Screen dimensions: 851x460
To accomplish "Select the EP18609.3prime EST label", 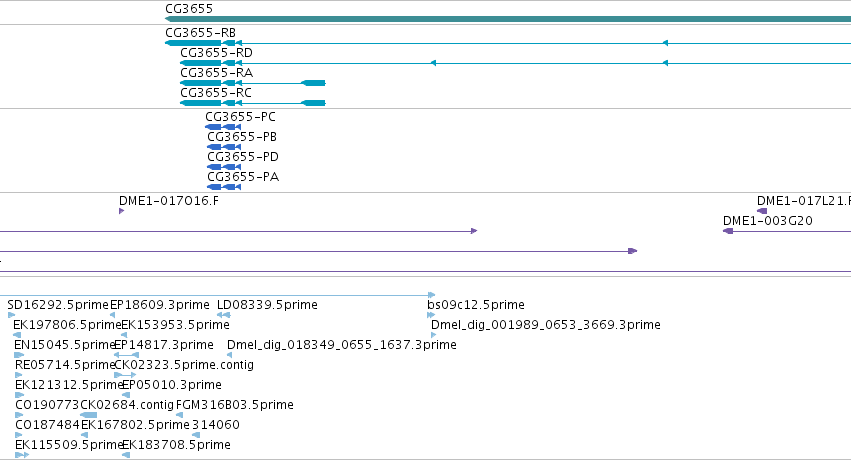I will click(160, 305).
